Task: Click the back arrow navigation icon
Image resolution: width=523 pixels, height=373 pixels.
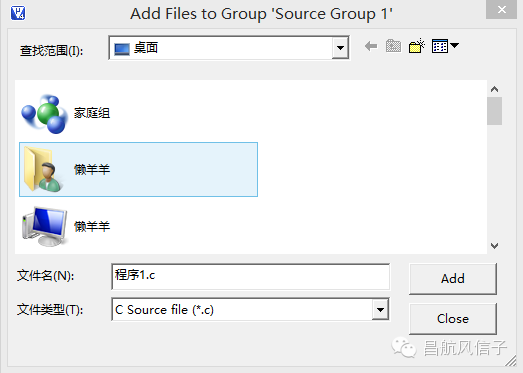Action: 371,46
